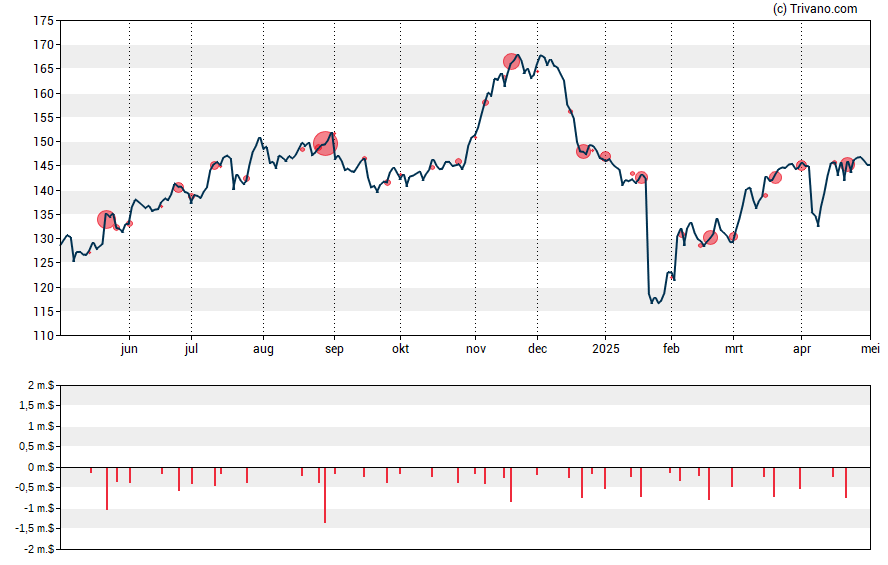Click the '-0,5 m.$' volume axis label
This screenshot has width=888, height=565.
pyautogui.click(x=35, y=487)
